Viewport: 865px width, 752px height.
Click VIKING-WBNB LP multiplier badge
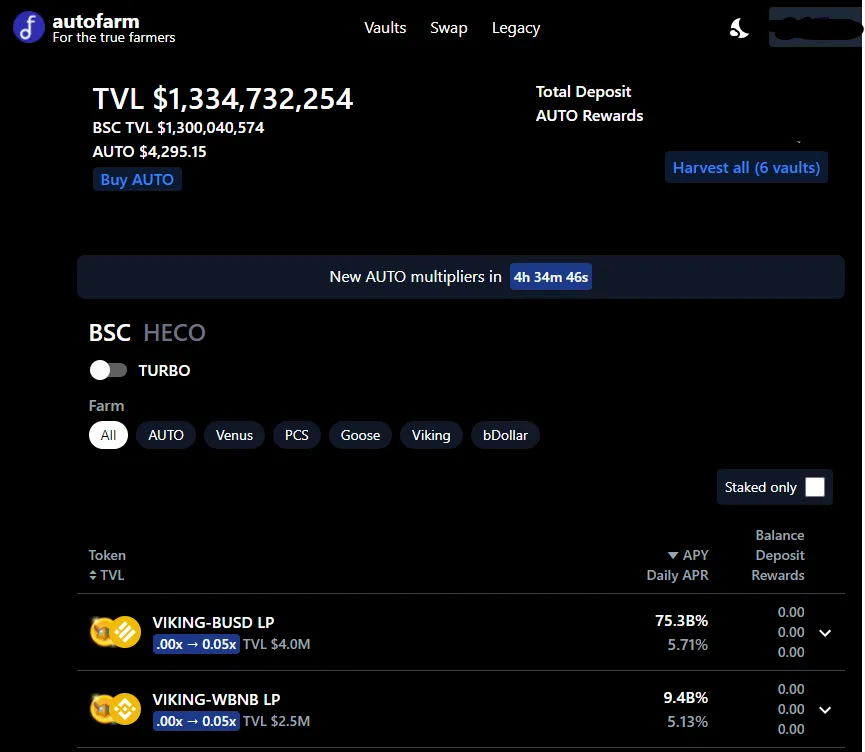pyautogui.click(x=196, y=721)
